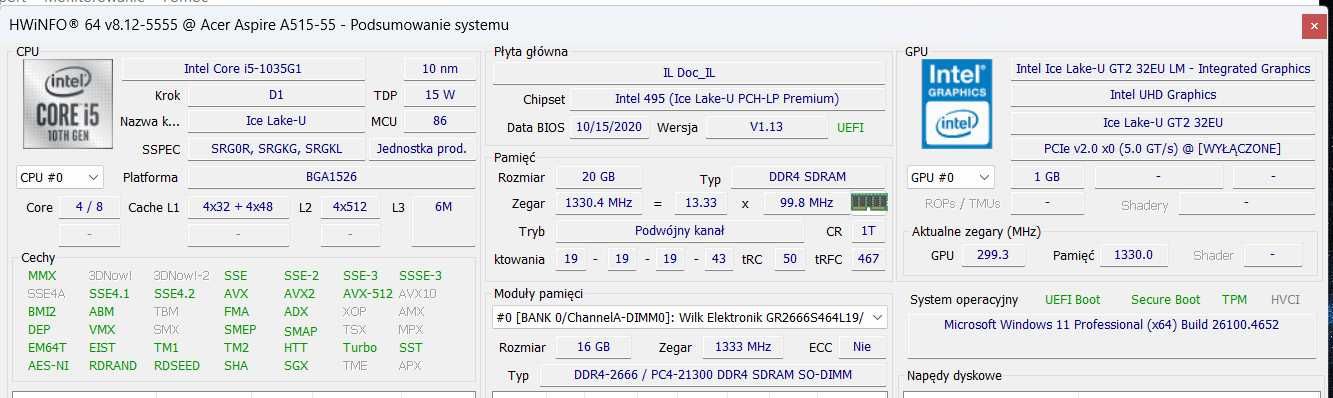Click the SSE4.1 feature label
1333x398 pixels.
tap(109, 294)
